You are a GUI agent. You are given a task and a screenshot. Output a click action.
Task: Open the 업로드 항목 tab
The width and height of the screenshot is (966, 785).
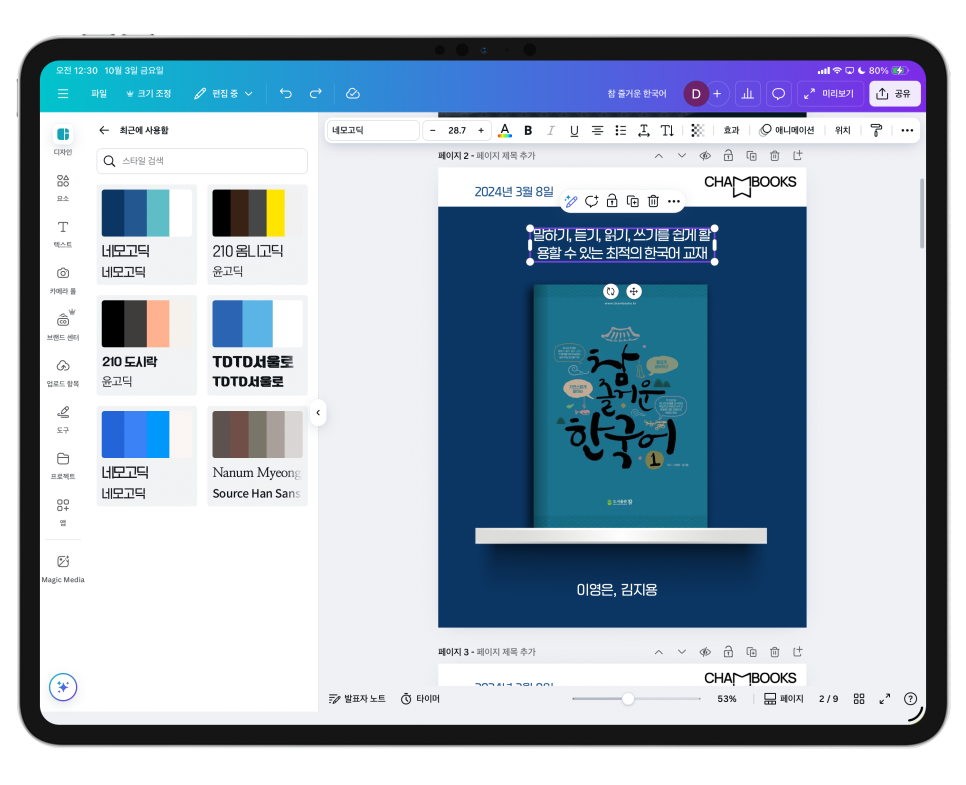(x=63, y=372)
